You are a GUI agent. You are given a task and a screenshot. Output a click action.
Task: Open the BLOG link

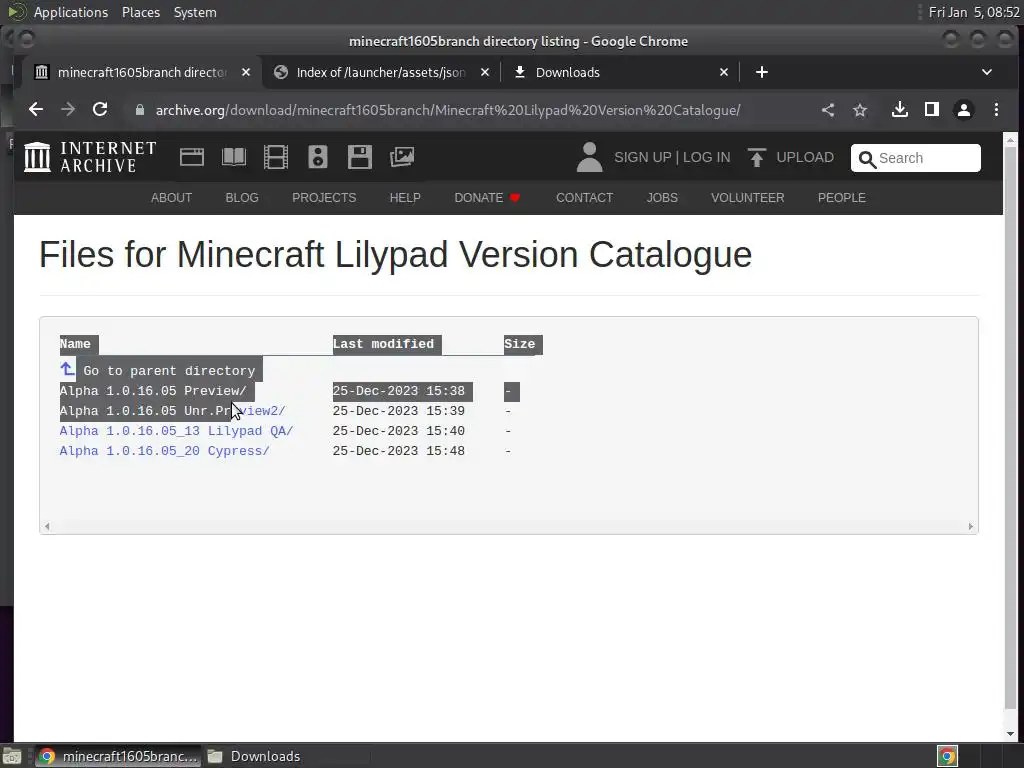click(242, 198)
